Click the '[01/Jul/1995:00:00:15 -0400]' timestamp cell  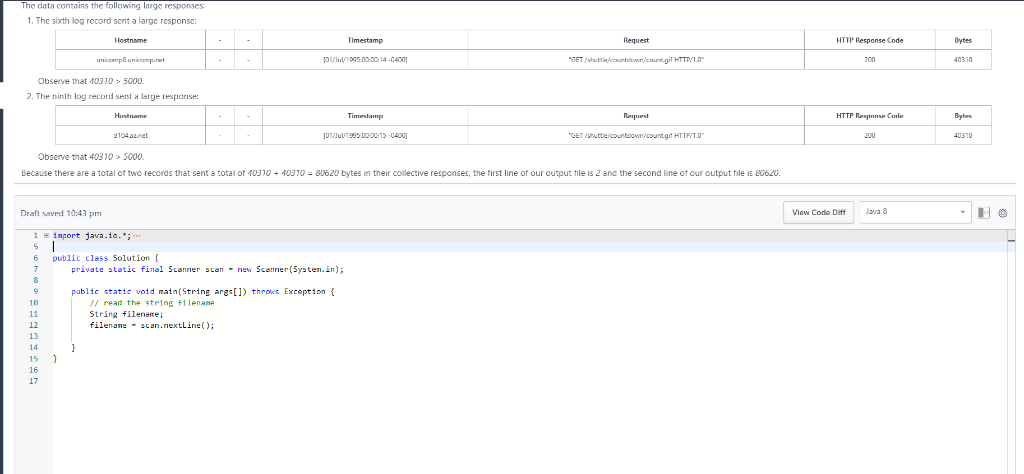click(x=365, y=135)
